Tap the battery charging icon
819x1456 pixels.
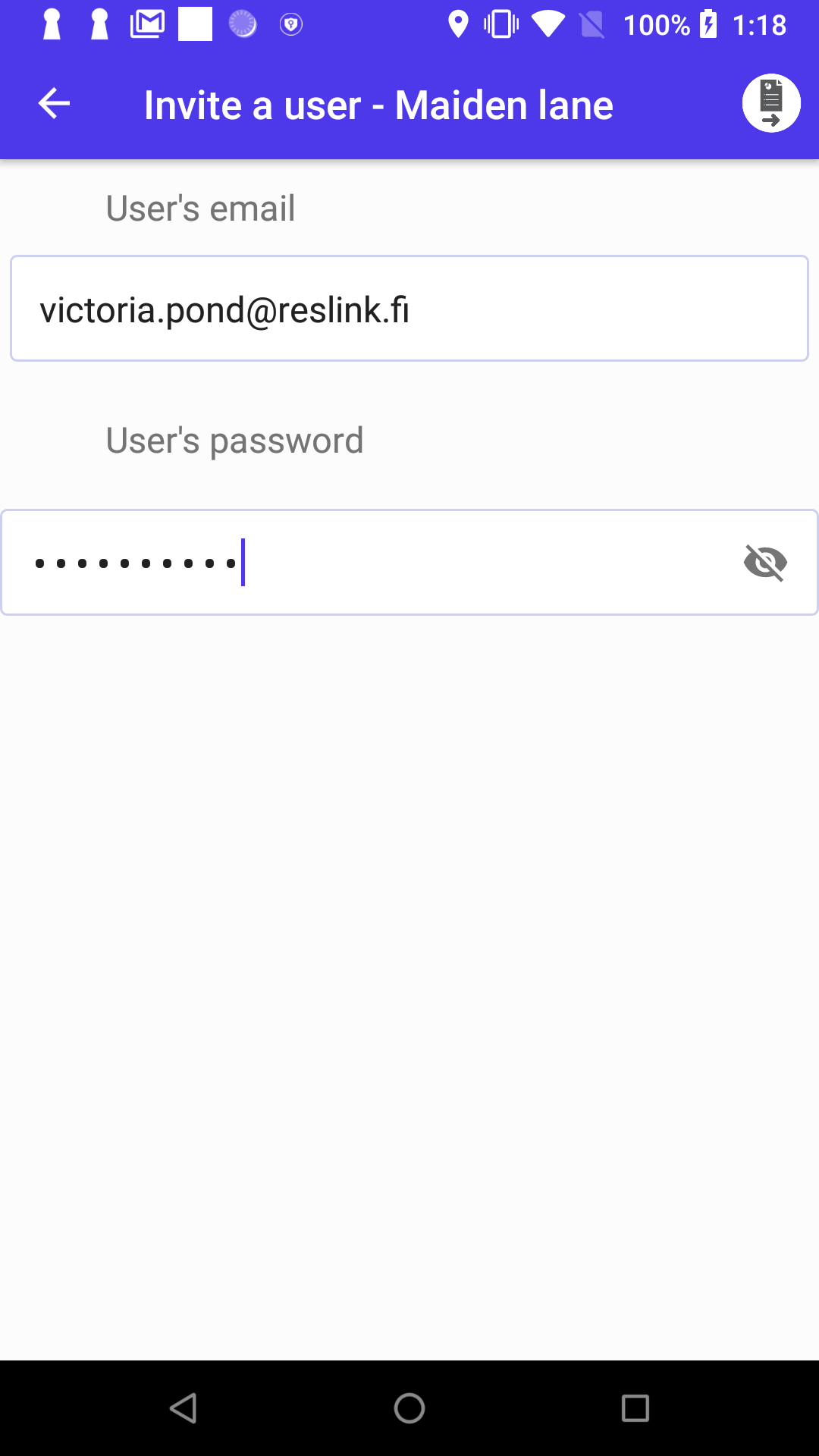point(708,24)
